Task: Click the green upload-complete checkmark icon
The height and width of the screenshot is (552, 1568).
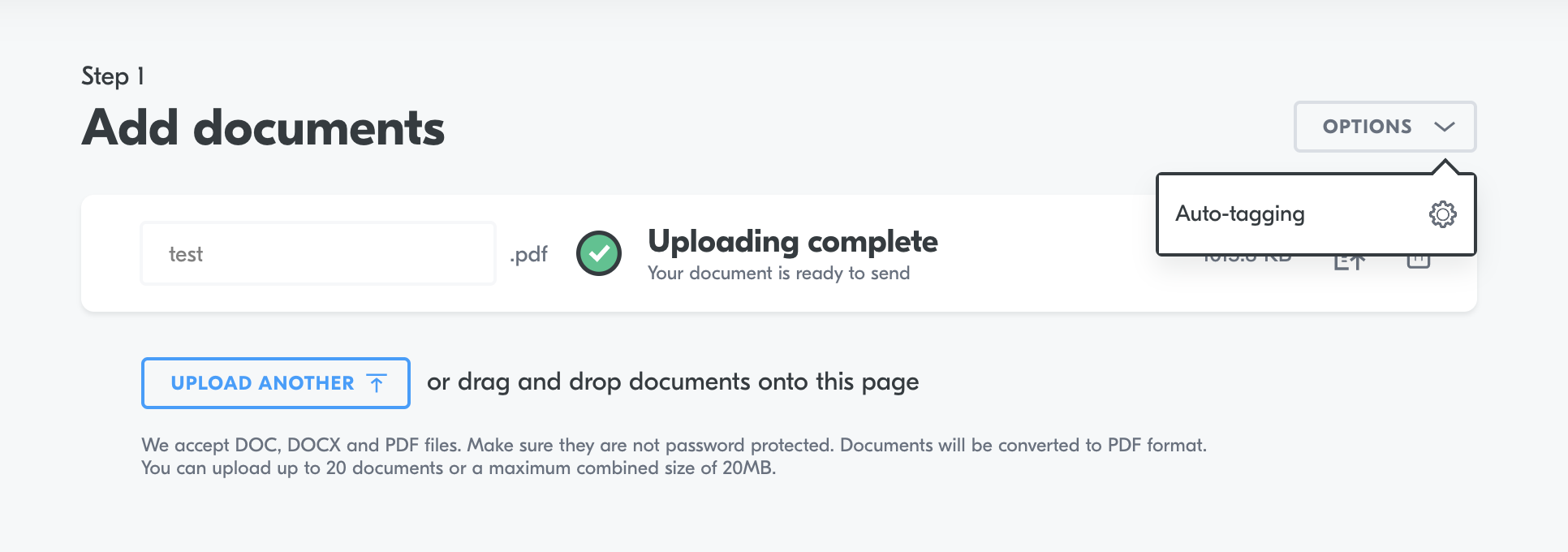Action: click(x=599, y=253)
